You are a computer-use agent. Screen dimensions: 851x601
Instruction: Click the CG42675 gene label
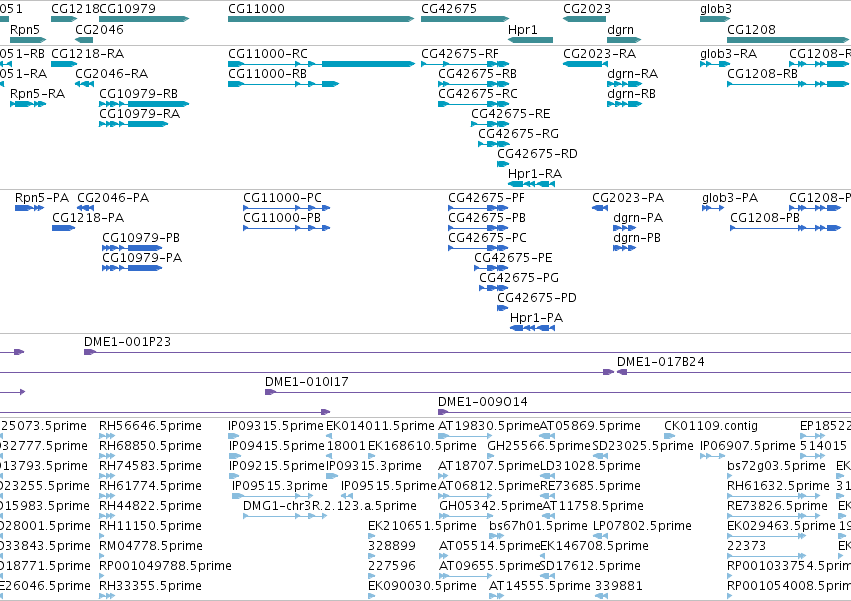click(449, 9)
